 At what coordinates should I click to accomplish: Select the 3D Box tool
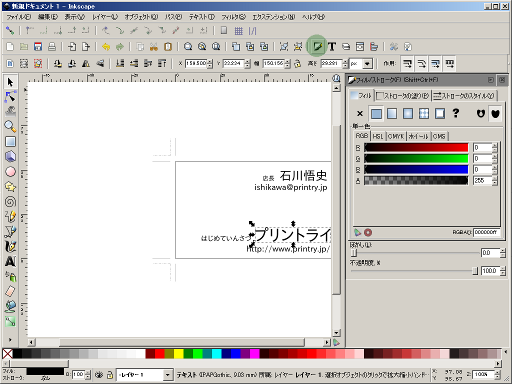click(x=10, y=156)
